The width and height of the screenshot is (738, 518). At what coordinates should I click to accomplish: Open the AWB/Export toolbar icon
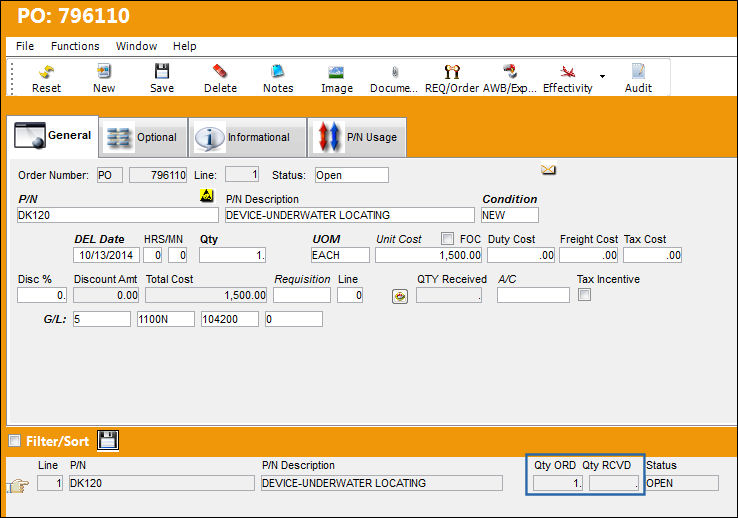(x=510, y=72)
